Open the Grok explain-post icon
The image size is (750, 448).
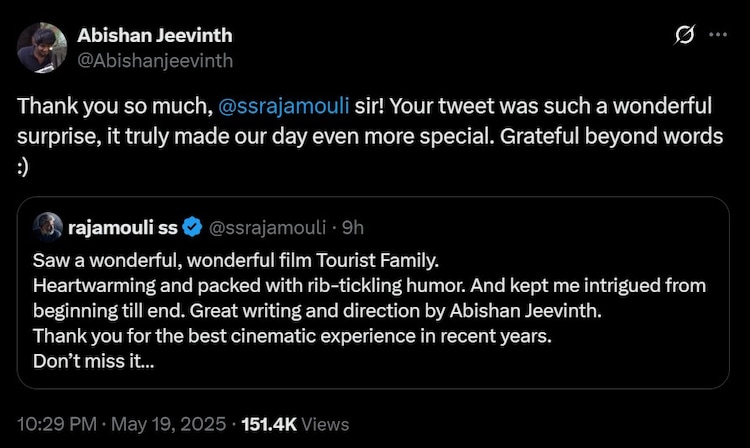pos(685,35)
